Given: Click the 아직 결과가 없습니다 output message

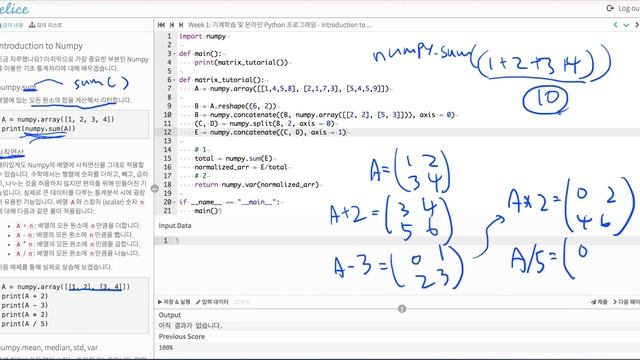Looking at the screenshot, I should (190, 326).
